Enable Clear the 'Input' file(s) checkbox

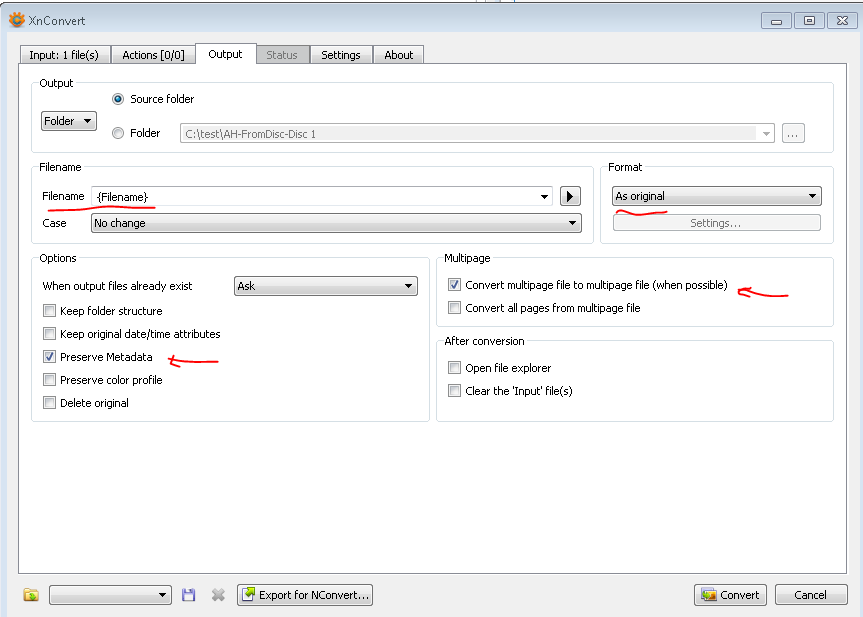click(454, 391)
